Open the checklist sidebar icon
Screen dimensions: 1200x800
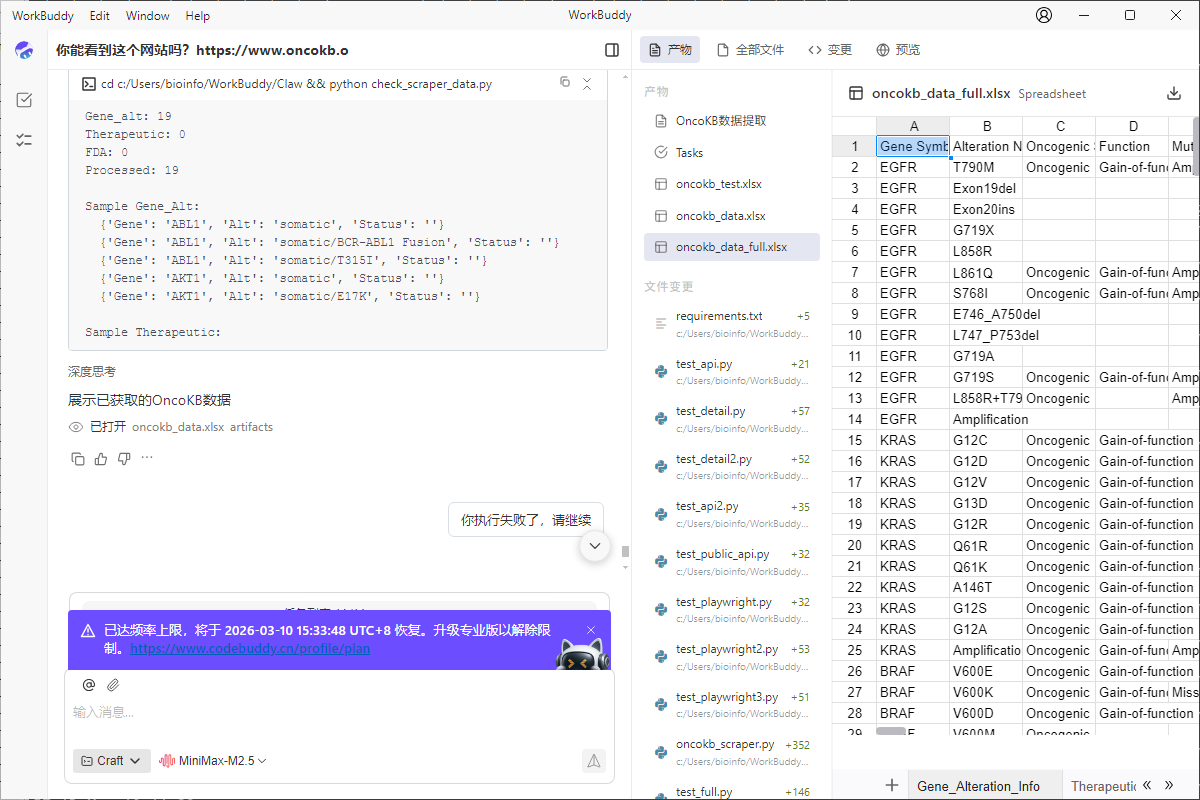pyautogui.click(x=24, y=140)
